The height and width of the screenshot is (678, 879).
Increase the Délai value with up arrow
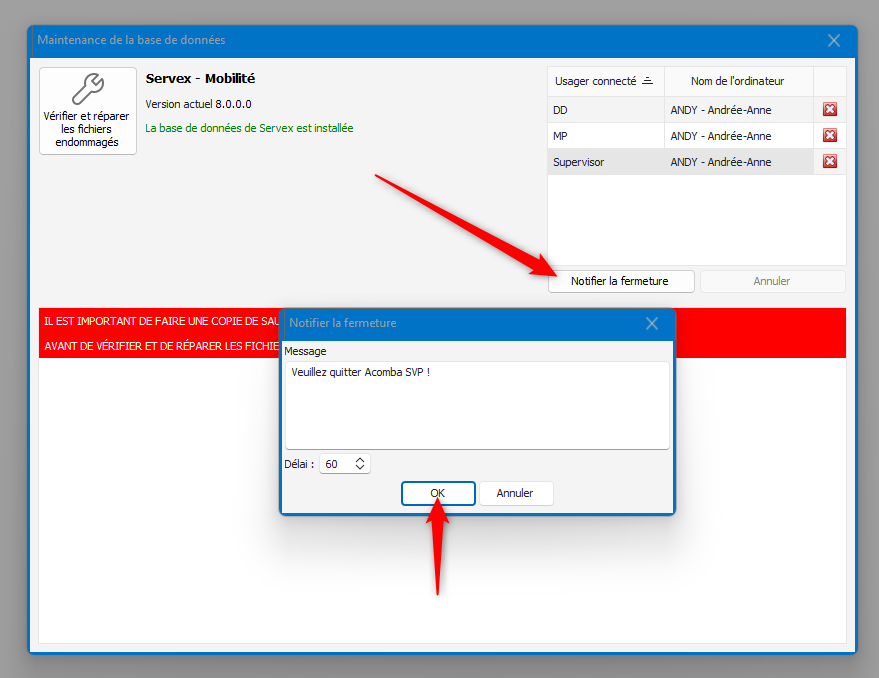360,460
